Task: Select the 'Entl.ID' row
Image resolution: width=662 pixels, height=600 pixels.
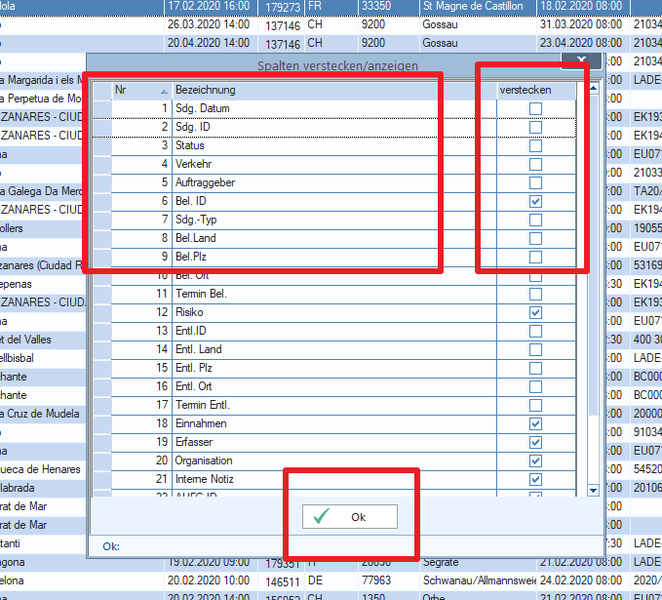Action: (334, 331)
